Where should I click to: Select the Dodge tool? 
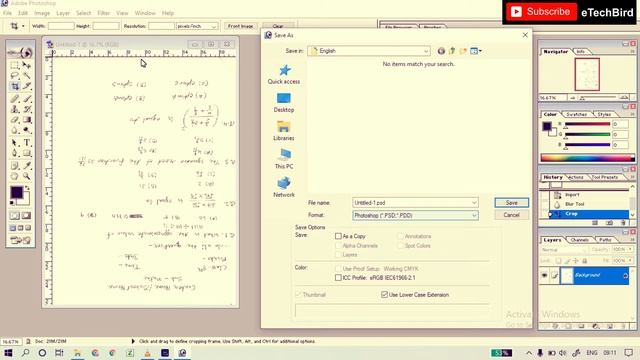[27, 130]
